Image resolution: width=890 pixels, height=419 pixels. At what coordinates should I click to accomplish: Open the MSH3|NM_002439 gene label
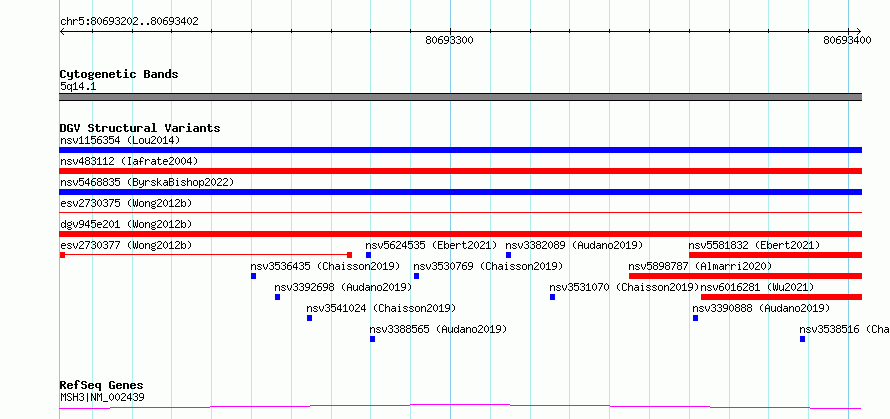pos(102,397)
